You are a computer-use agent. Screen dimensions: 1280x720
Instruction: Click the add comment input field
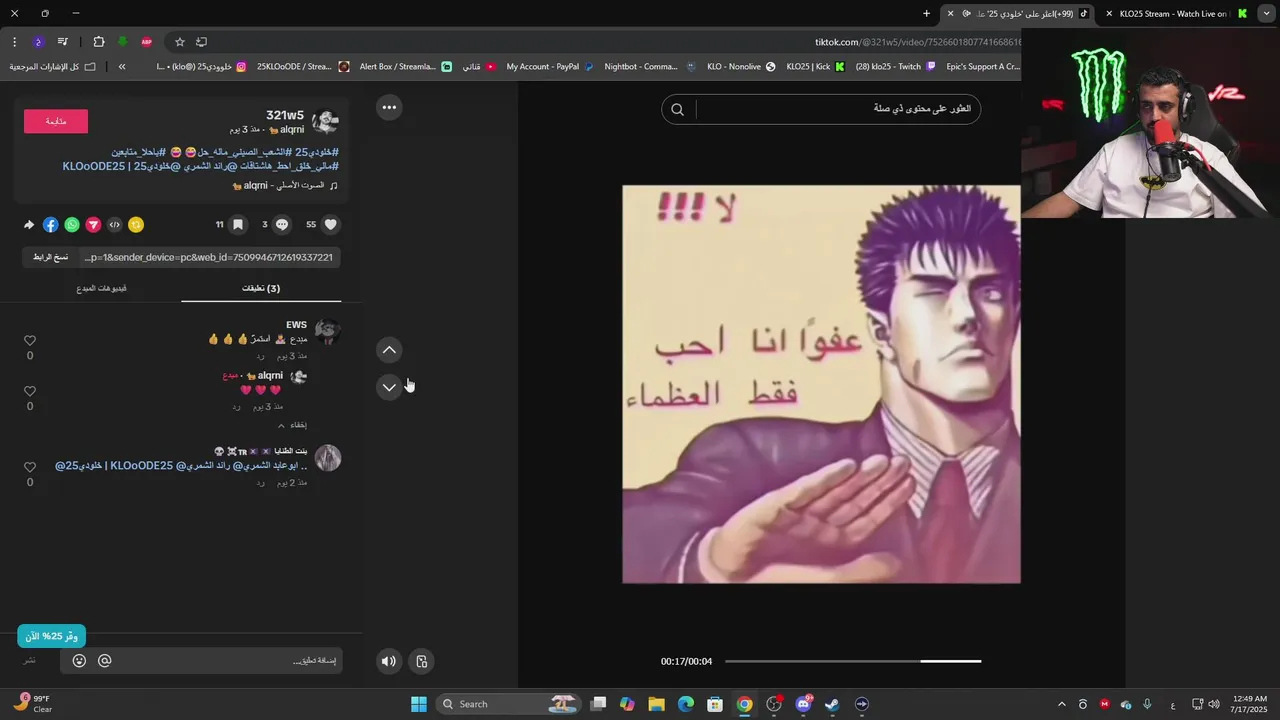200,661
